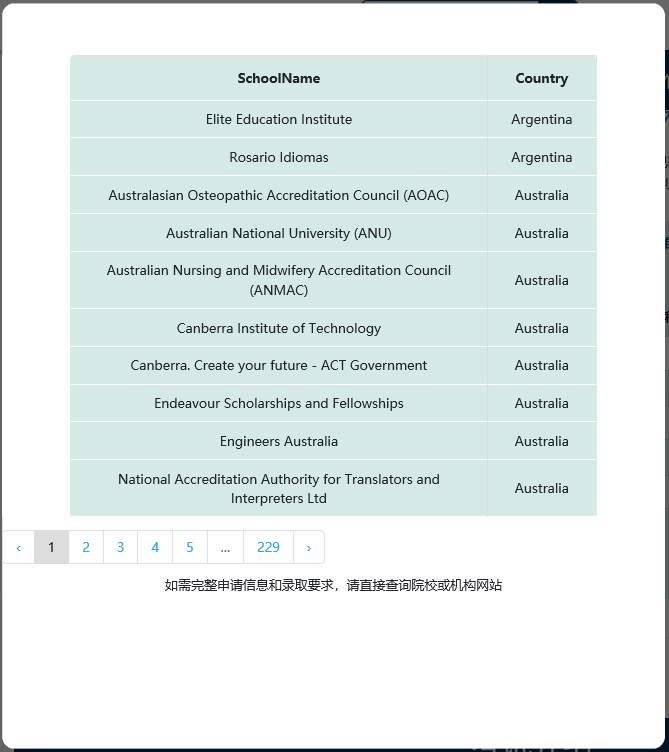The height and width of the screenshot is (752, 669).
Task: Select National Accreditation Authority for Translators row
Action: click(x=333, y=488)
